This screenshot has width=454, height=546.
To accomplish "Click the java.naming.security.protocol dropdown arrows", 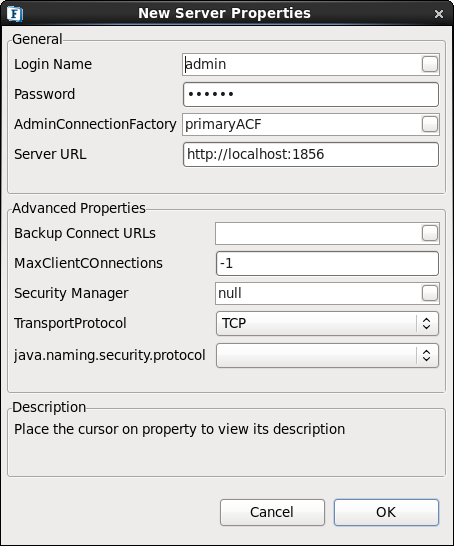I will pyautogui.click(x=426, y=356).
